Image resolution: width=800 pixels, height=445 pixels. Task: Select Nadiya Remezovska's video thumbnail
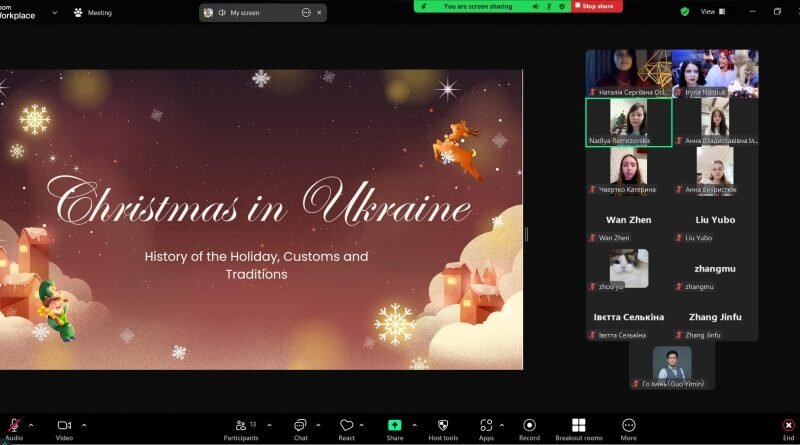coord(629,122)
